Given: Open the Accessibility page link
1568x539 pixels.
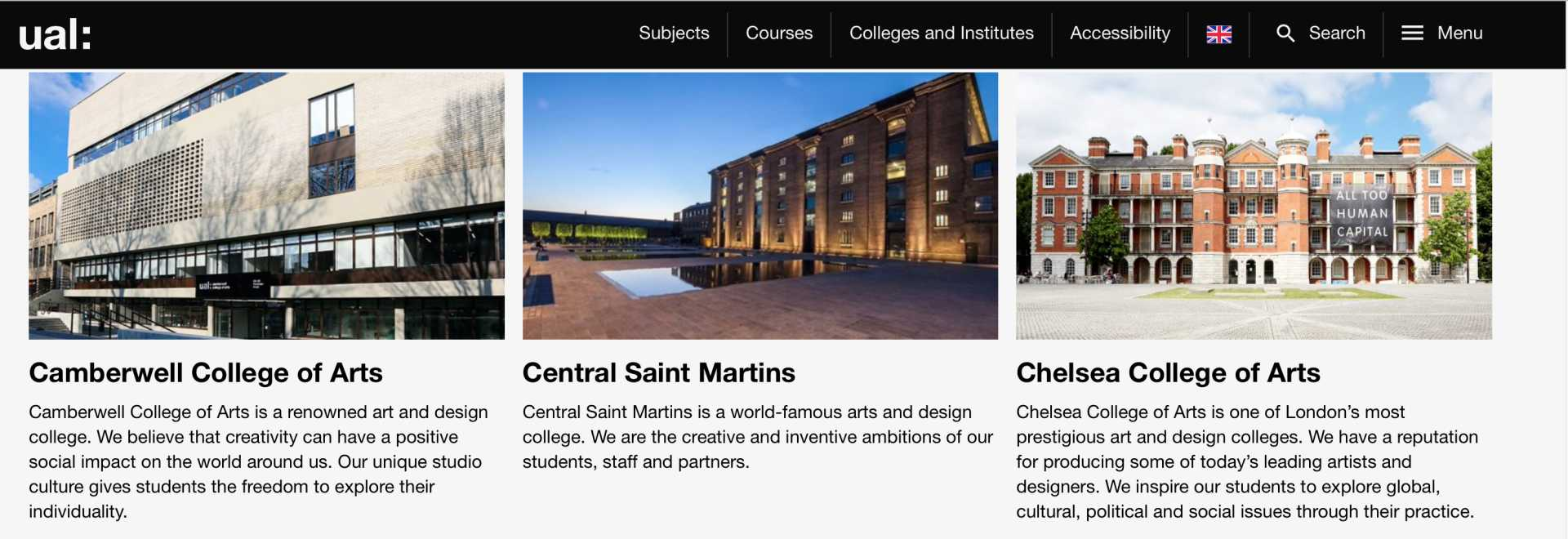Looking at the screenshot, I should [1120, 33].
